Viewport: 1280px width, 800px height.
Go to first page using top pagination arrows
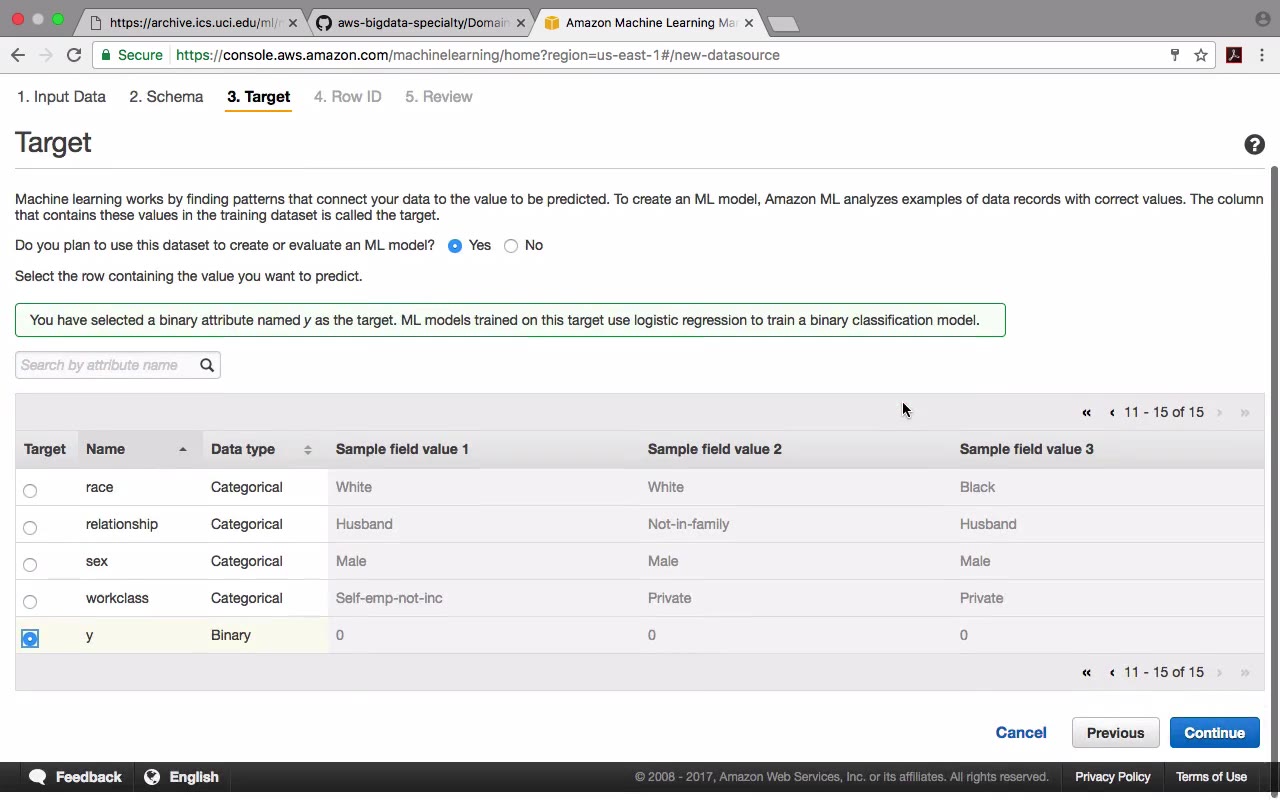tap(1086, 412)
